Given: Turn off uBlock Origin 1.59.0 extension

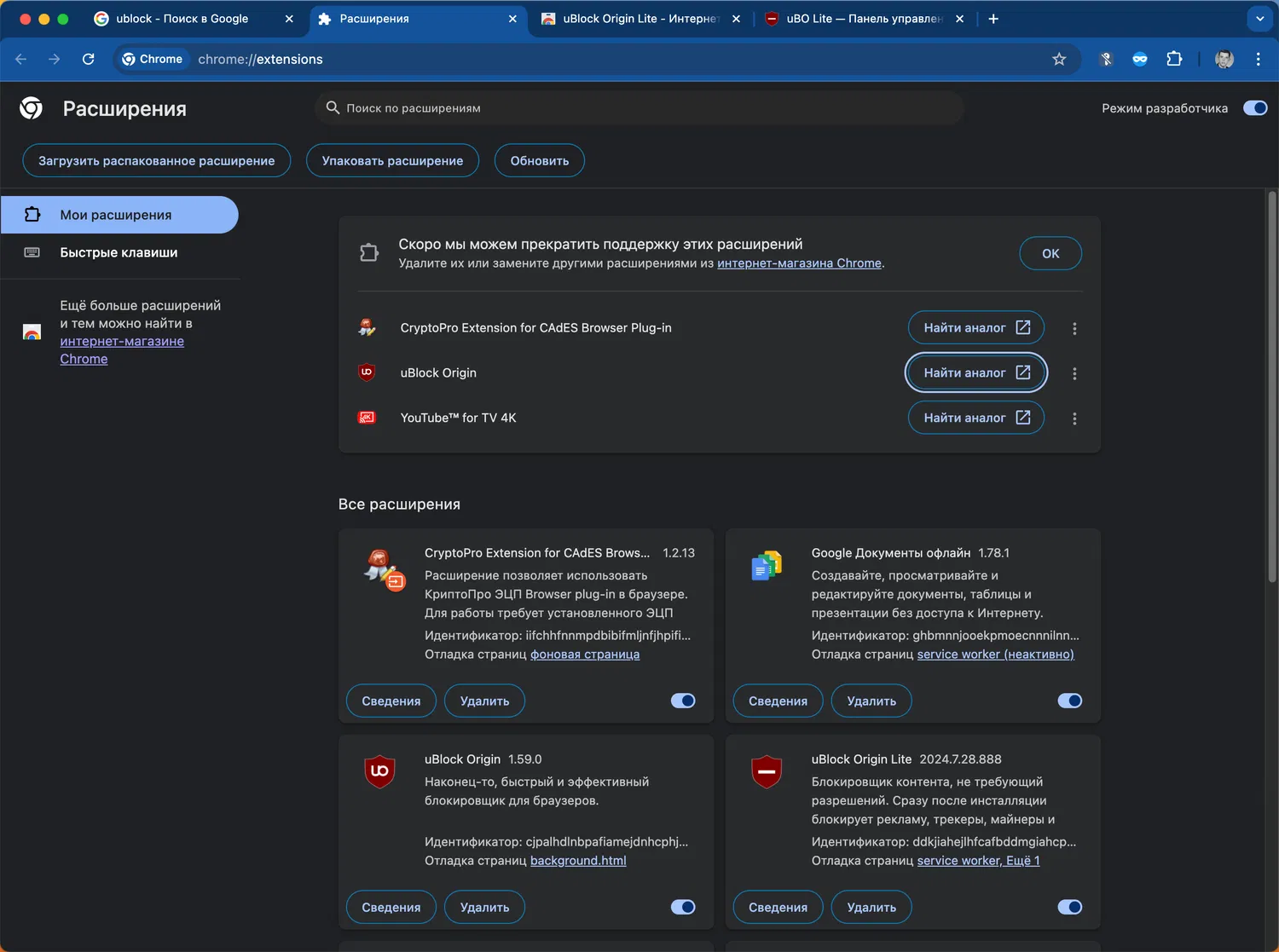Looking at the screenshot, I should click(683, 907).
